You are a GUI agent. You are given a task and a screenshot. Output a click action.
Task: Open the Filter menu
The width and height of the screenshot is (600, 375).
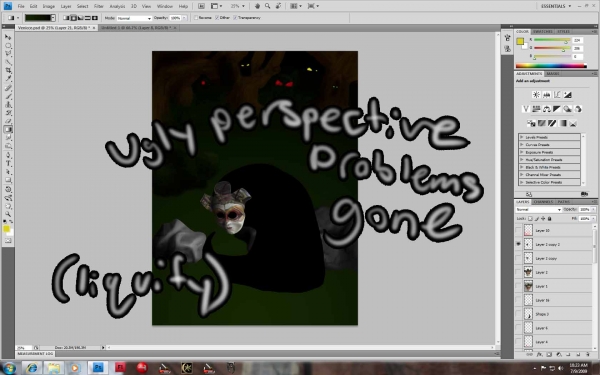(99, 6)
